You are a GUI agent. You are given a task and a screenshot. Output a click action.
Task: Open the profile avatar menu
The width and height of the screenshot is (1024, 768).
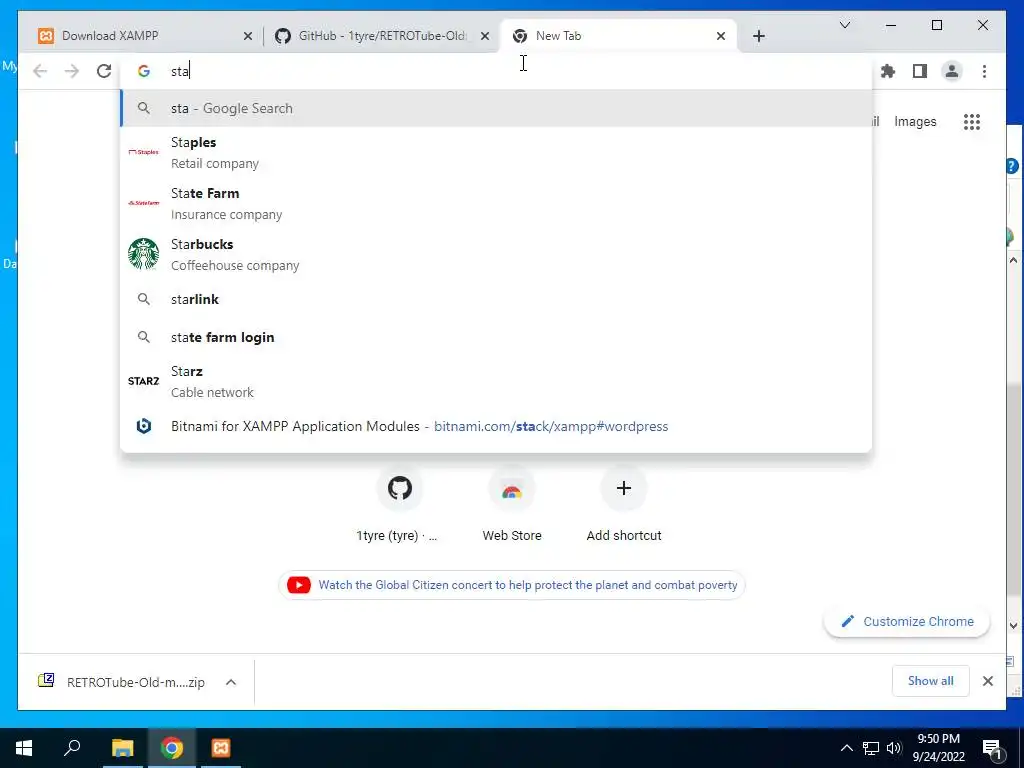coord(952,71)
